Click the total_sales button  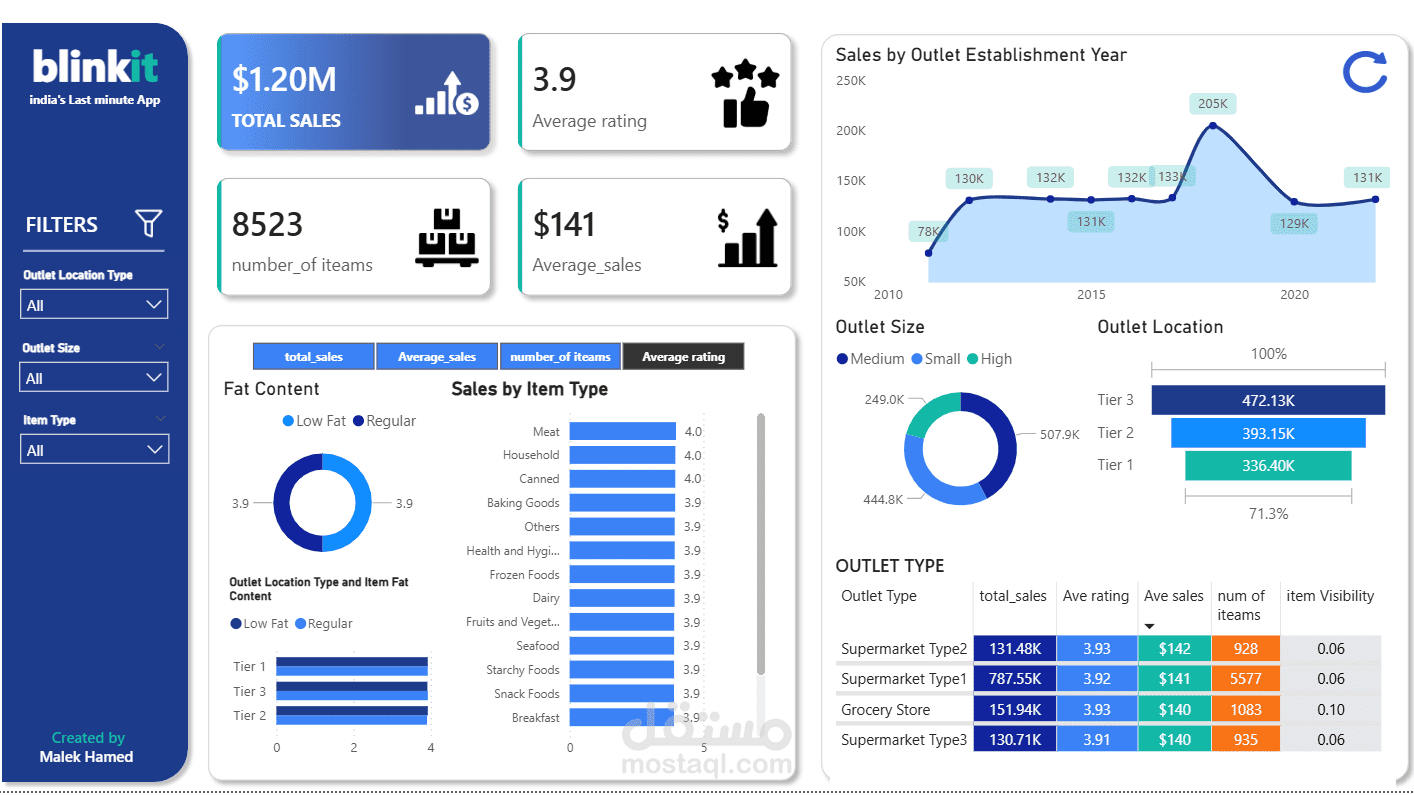pos(314,356)
